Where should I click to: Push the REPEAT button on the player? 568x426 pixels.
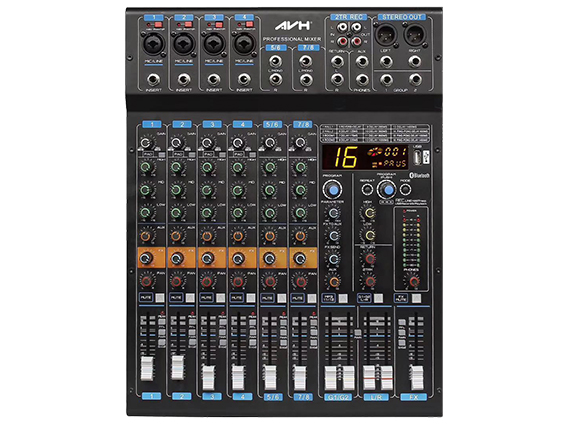pyautogui.click(x=367, y=189)
